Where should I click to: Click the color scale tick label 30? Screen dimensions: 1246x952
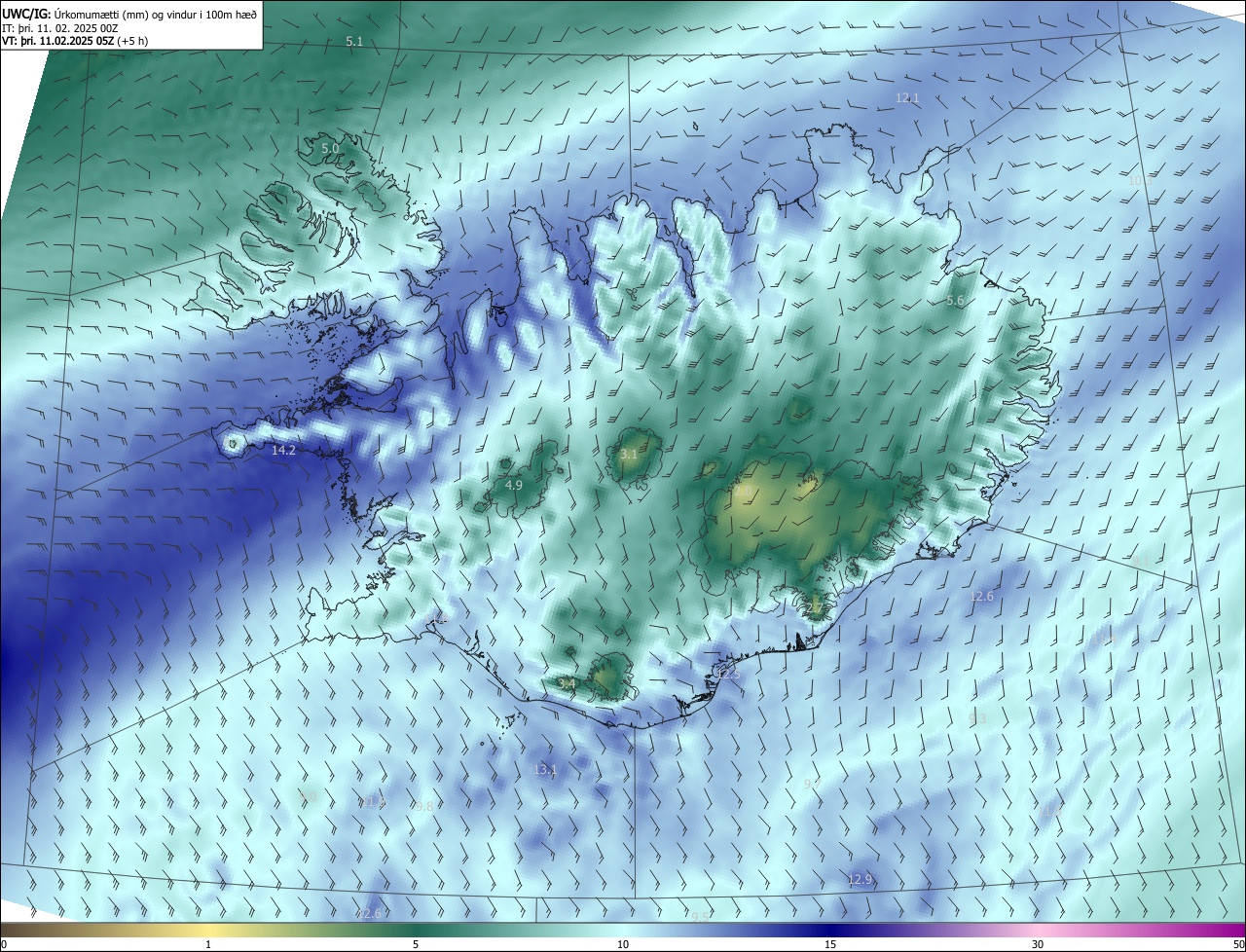[1038, 944]
